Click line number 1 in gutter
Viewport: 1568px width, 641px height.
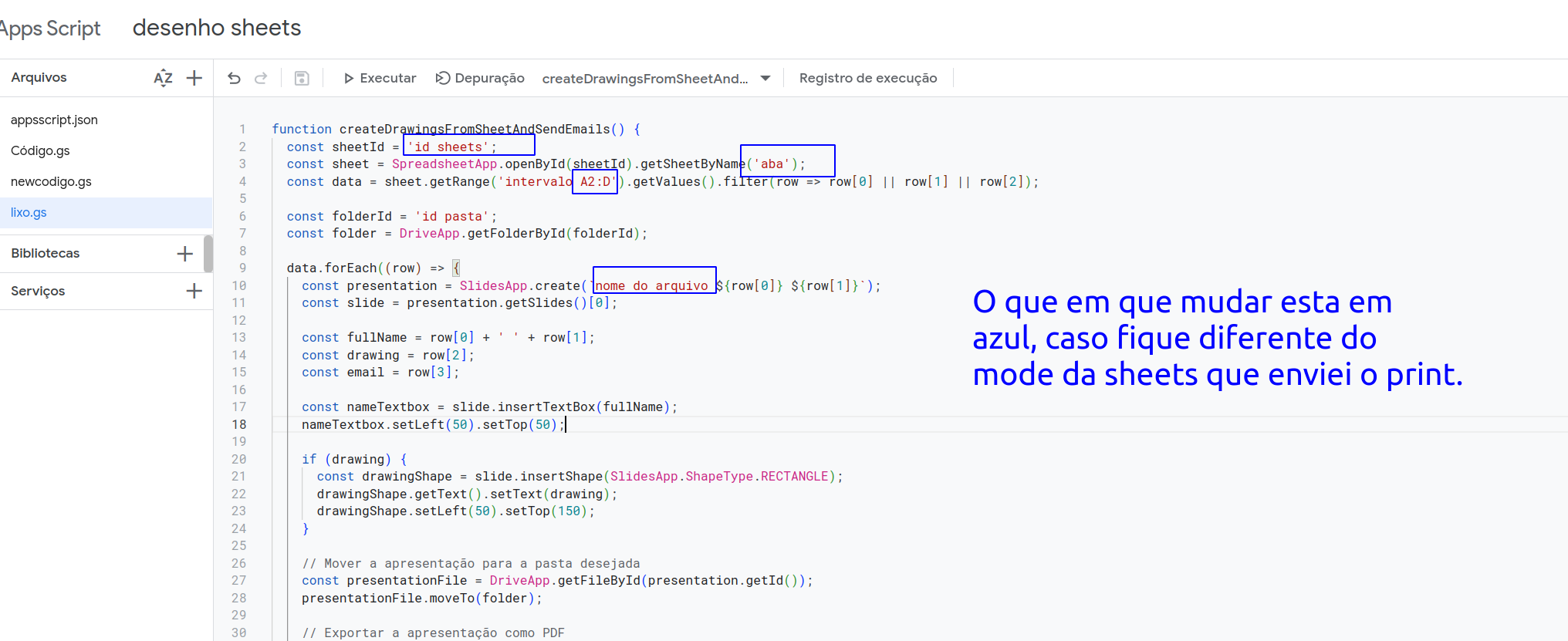click(242, 129)
